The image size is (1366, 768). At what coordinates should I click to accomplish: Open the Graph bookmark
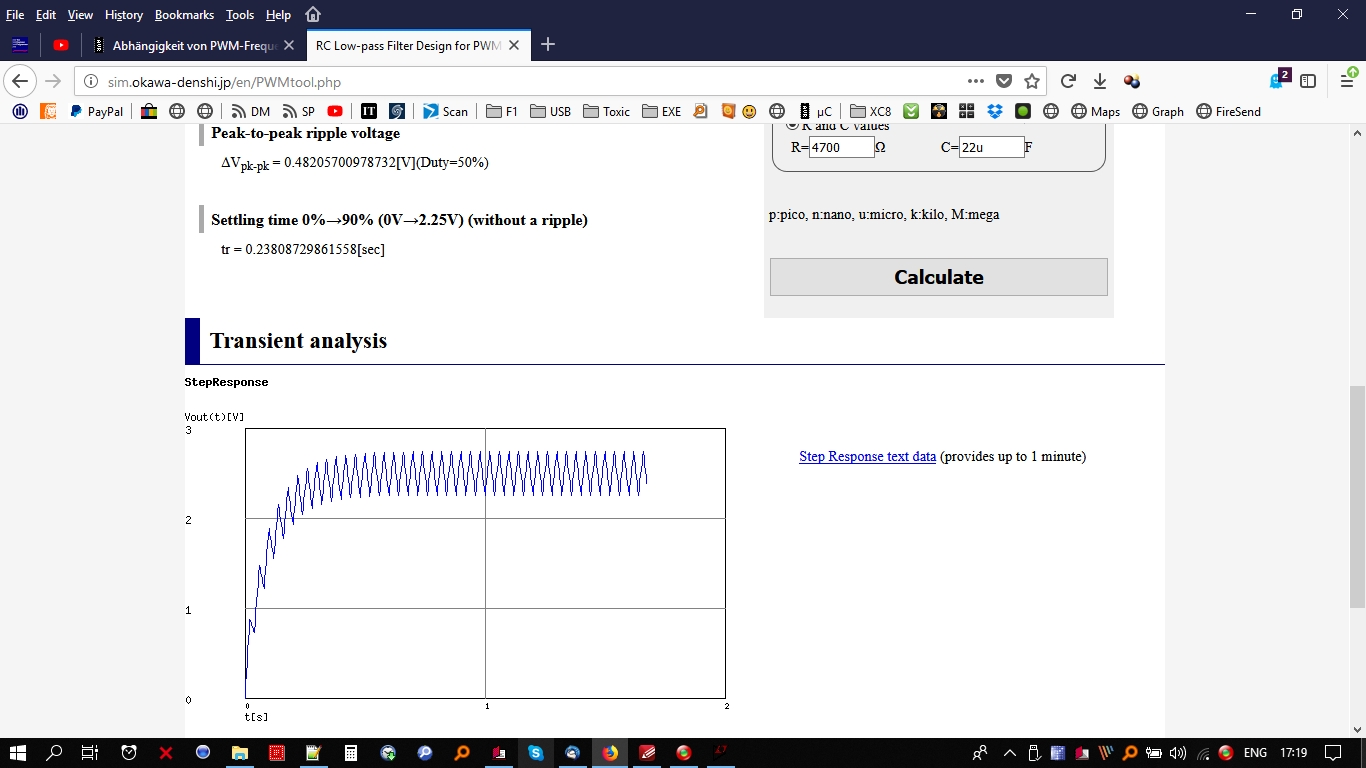point(1158,112)
